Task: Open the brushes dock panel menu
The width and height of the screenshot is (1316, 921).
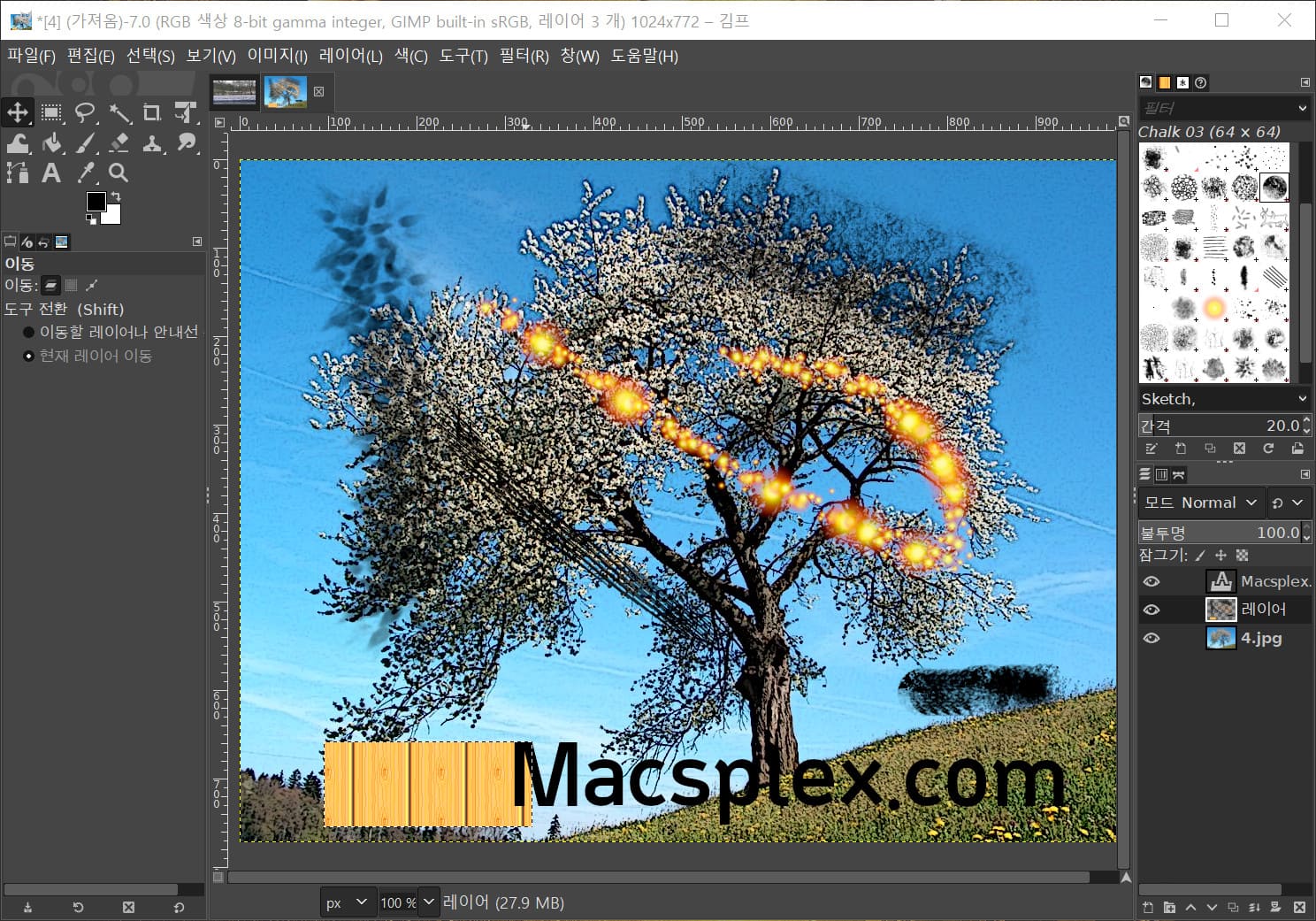Action: pos(1305,82)
